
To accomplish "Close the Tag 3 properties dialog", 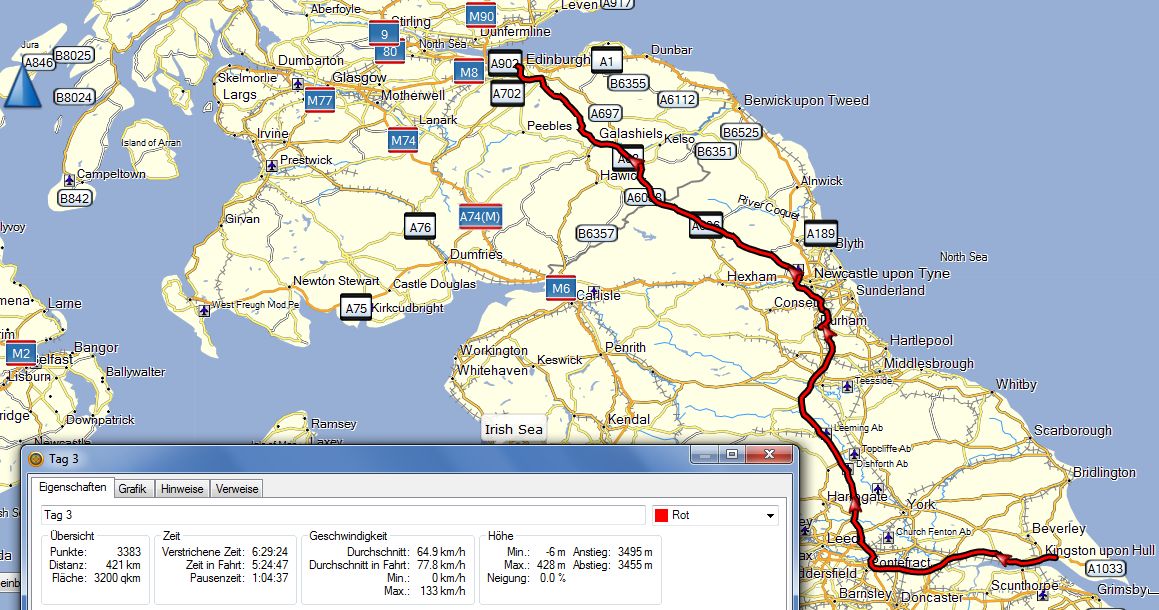I will pos(770,455).
